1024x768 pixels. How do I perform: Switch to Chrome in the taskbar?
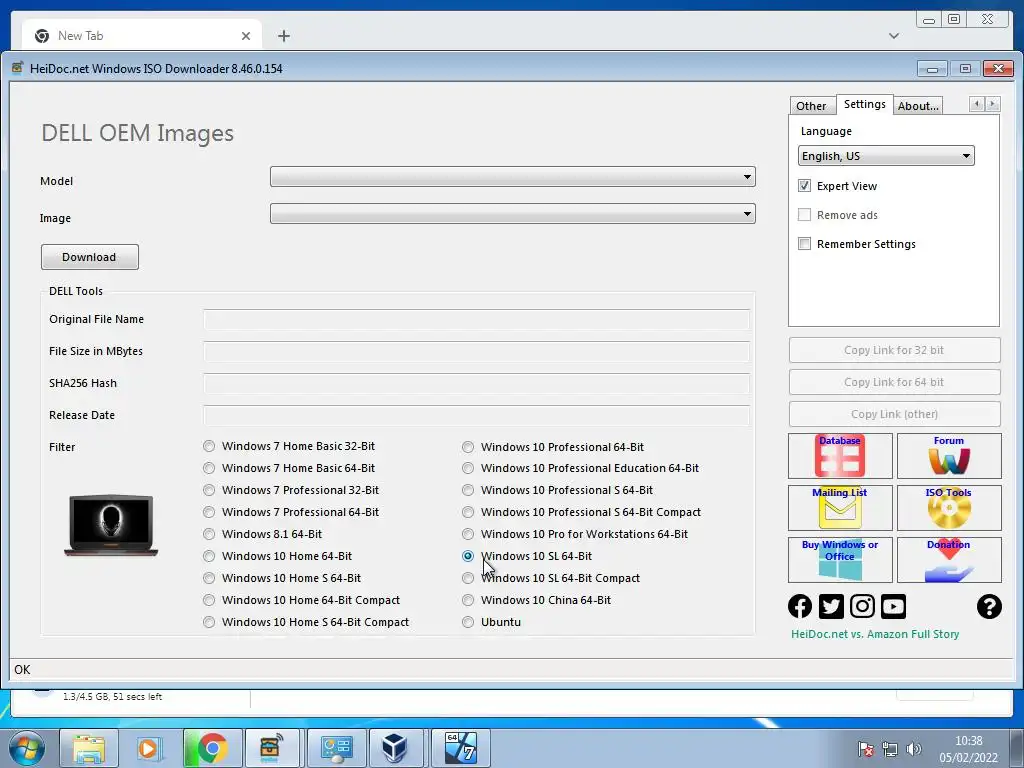click(212, 748)
